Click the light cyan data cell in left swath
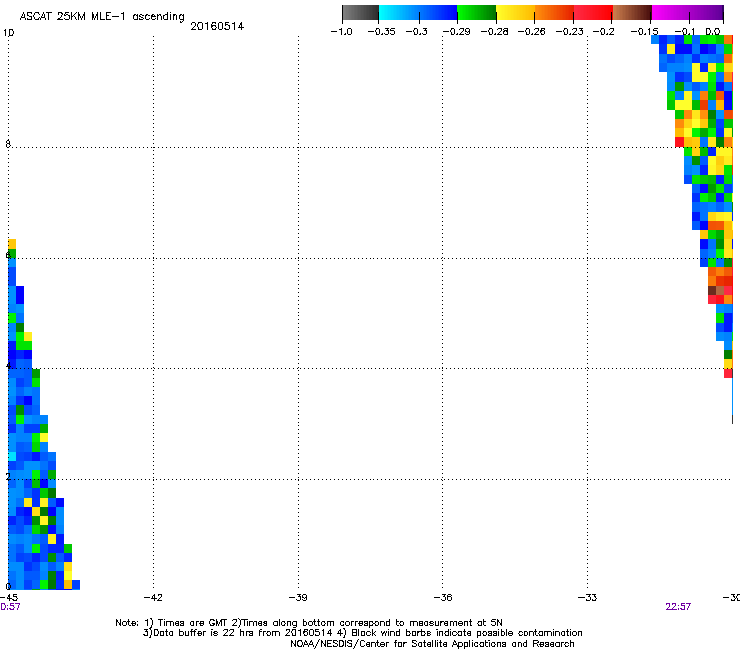This screenshot has height=650, width=740. tap(12, 456)
